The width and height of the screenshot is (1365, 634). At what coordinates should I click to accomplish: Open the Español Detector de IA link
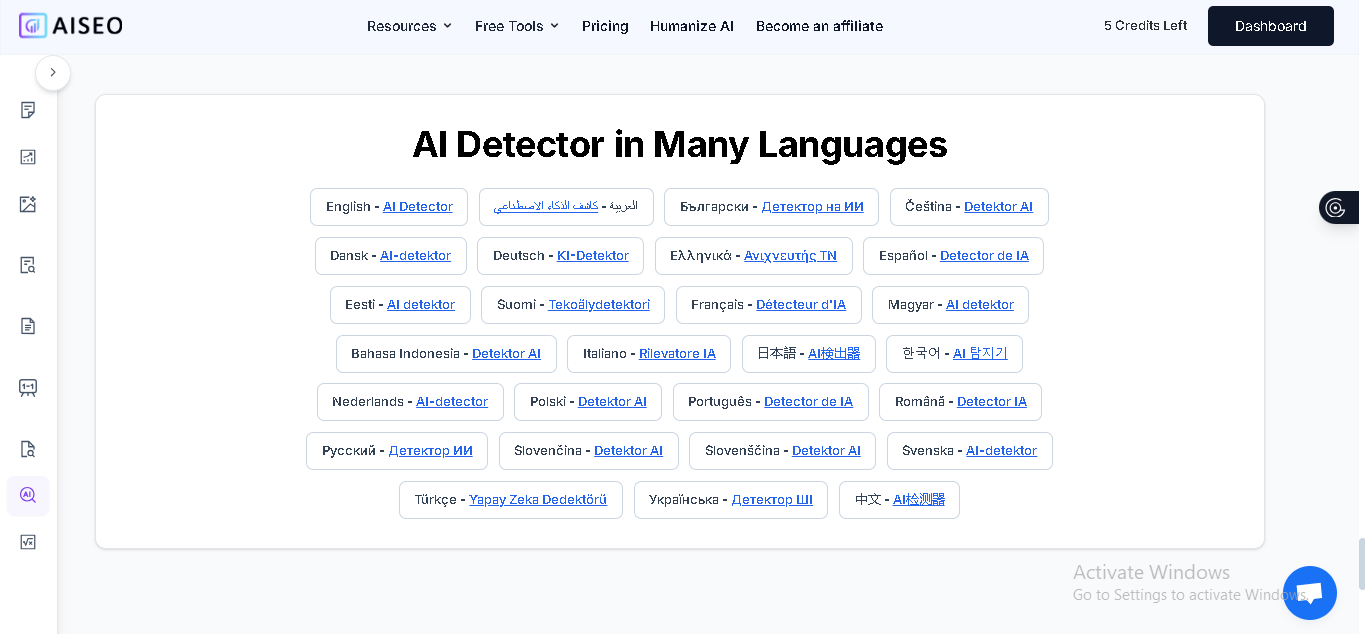tap(984, 256)
